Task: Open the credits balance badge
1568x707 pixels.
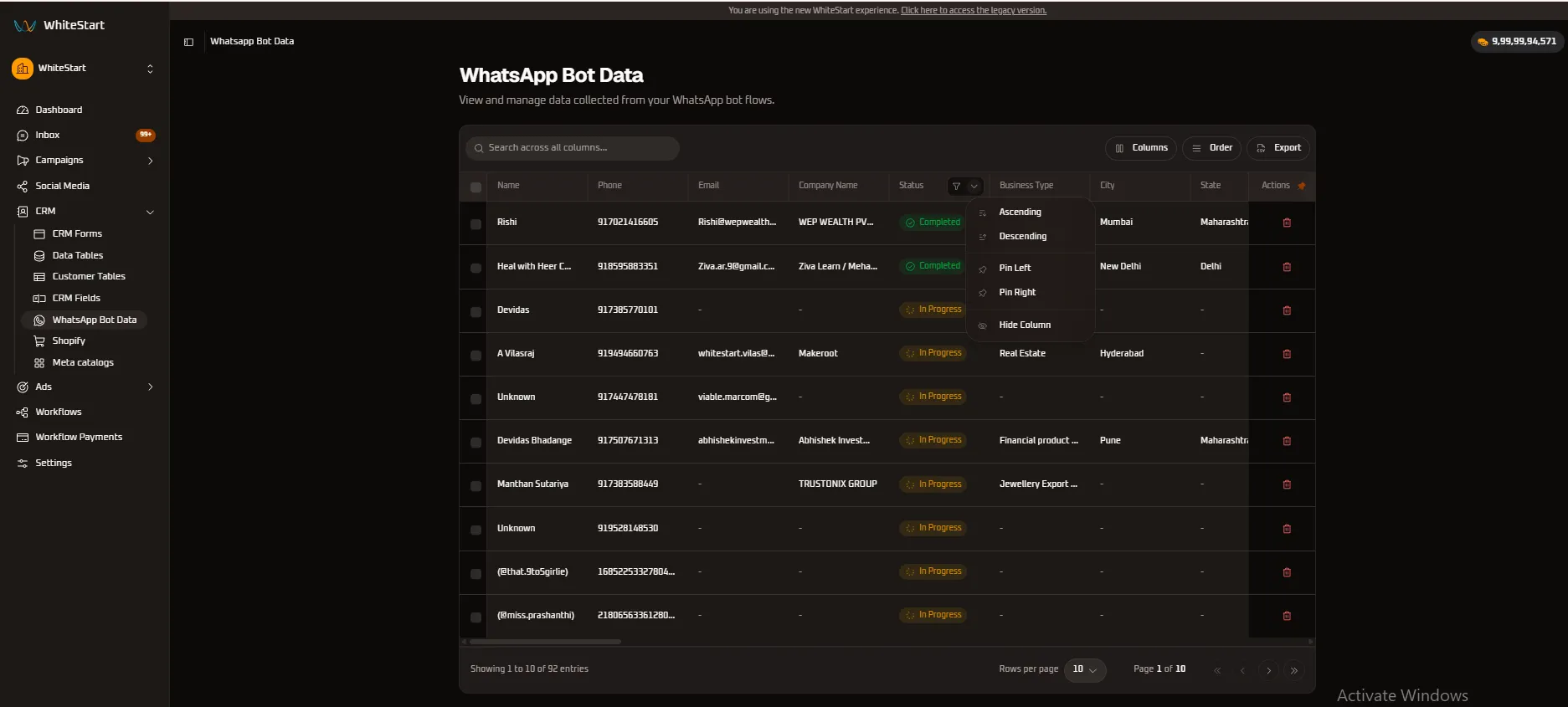Action: (1517, 41)
